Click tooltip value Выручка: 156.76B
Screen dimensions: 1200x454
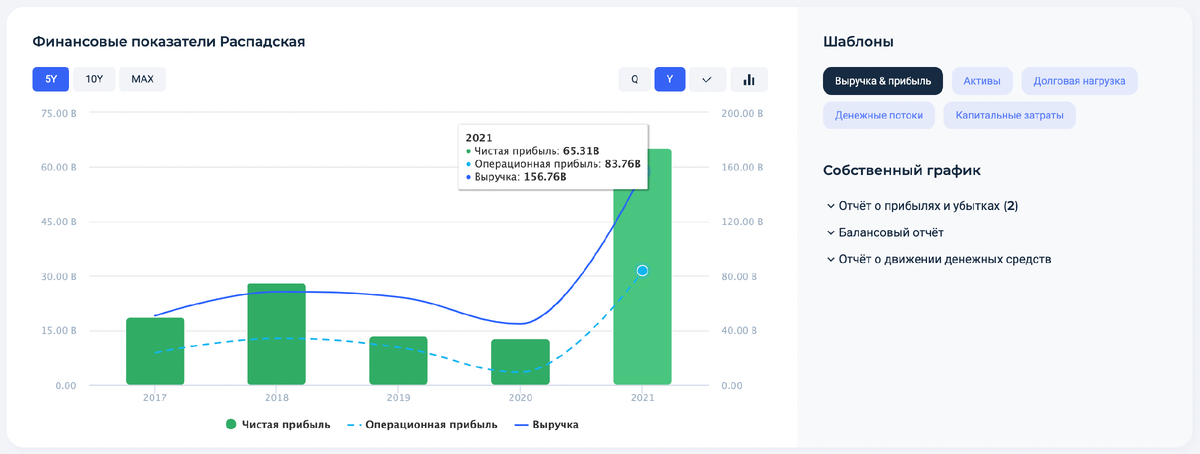521,177
